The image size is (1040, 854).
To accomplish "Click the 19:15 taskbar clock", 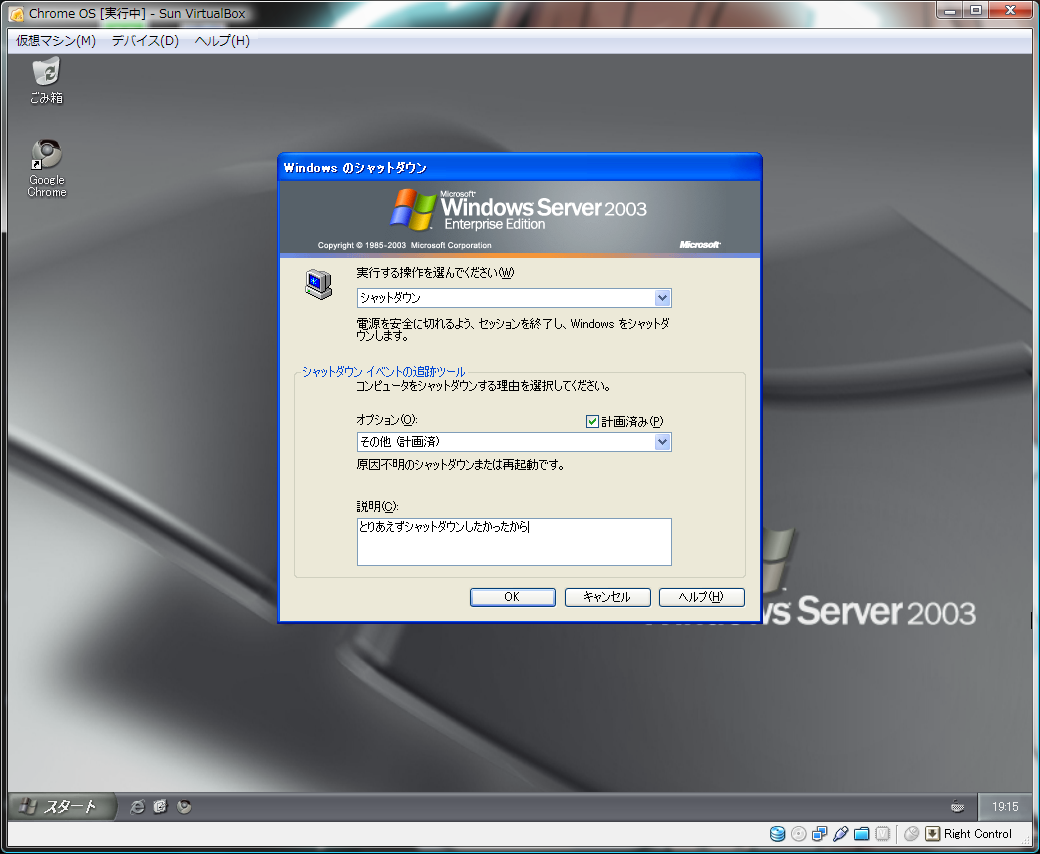I will click(x=1005, y=806).
